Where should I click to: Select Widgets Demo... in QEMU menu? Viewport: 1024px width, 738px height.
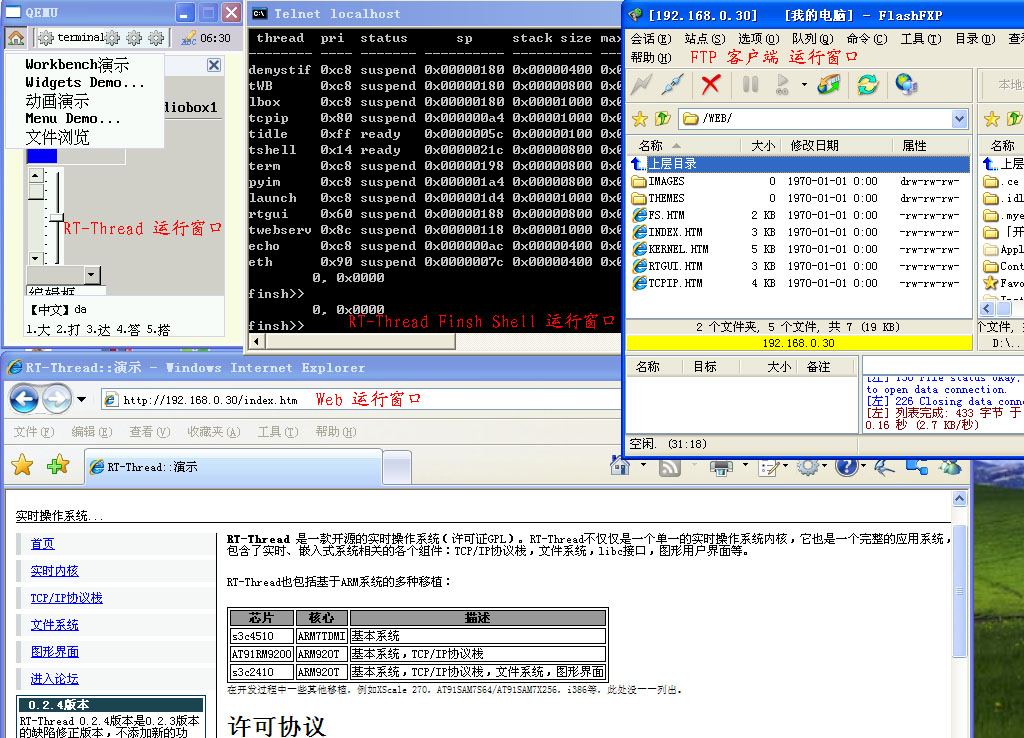84,82
